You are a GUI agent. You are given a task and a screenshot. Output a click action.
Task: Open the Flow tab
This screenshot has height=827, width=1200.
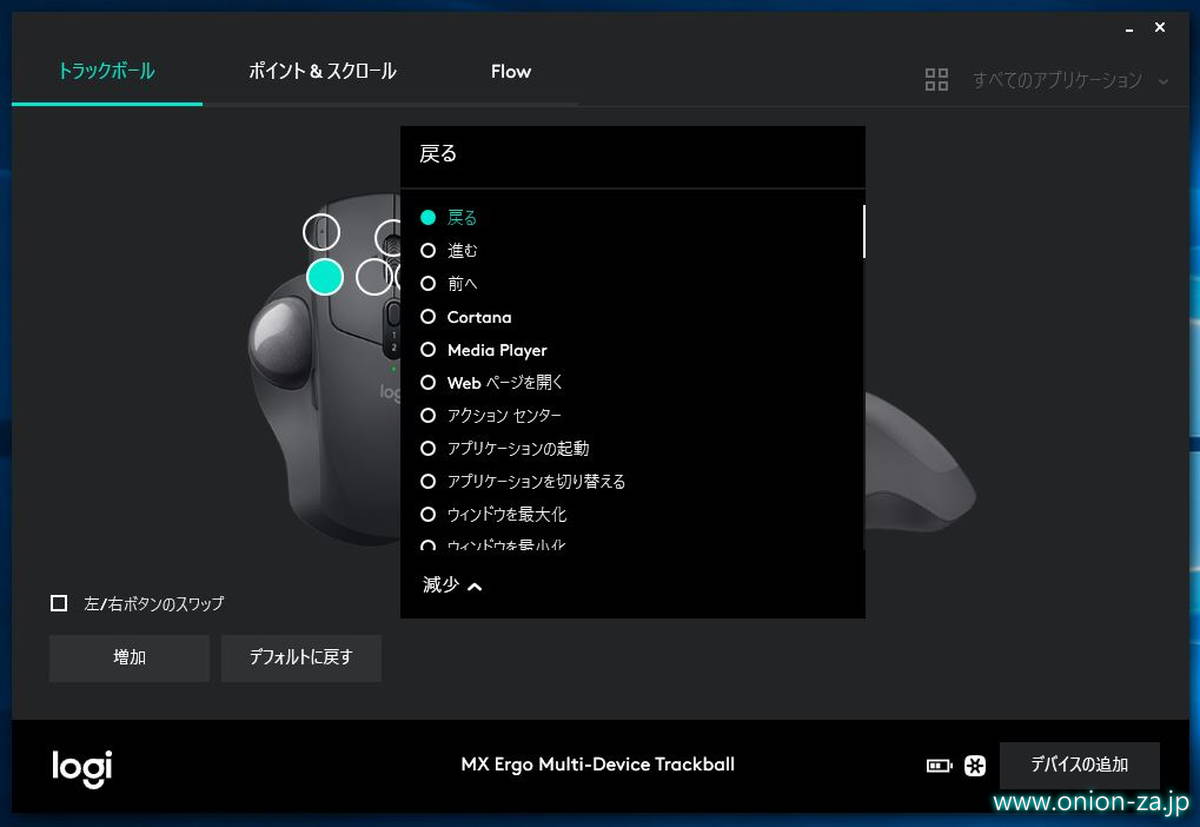click(510, 71)
